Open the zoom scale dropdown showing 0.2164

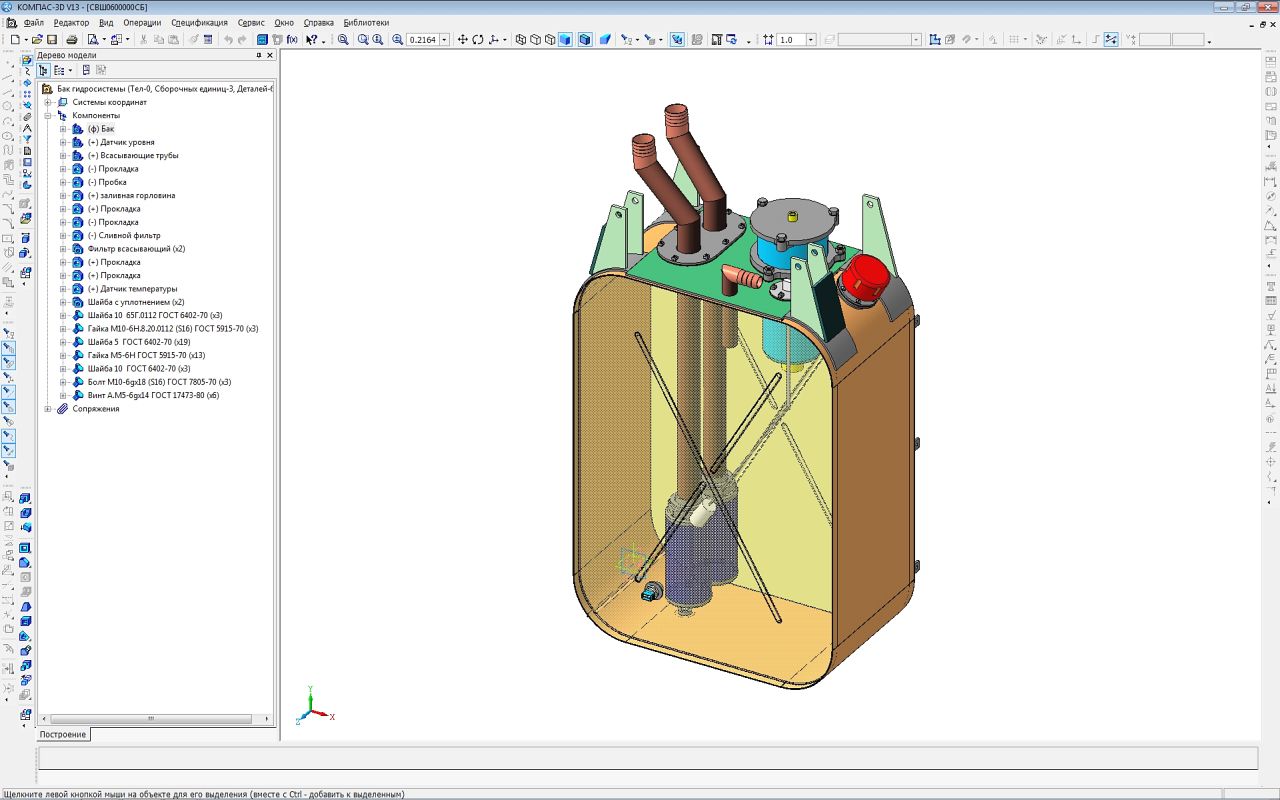click(445, 40)
